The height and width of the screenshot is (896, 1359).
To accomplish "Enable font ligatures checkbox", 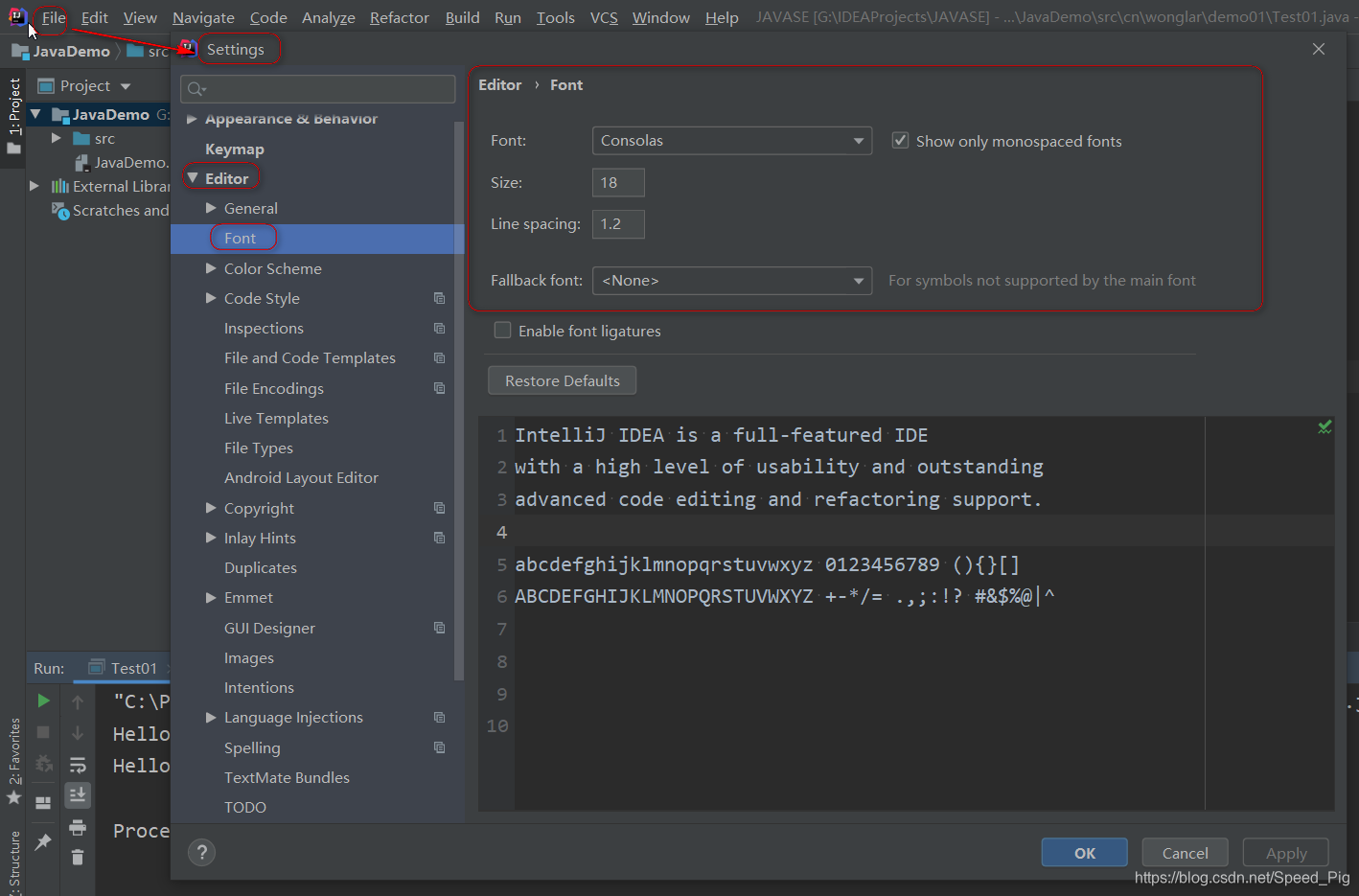I will coord(502,331).
